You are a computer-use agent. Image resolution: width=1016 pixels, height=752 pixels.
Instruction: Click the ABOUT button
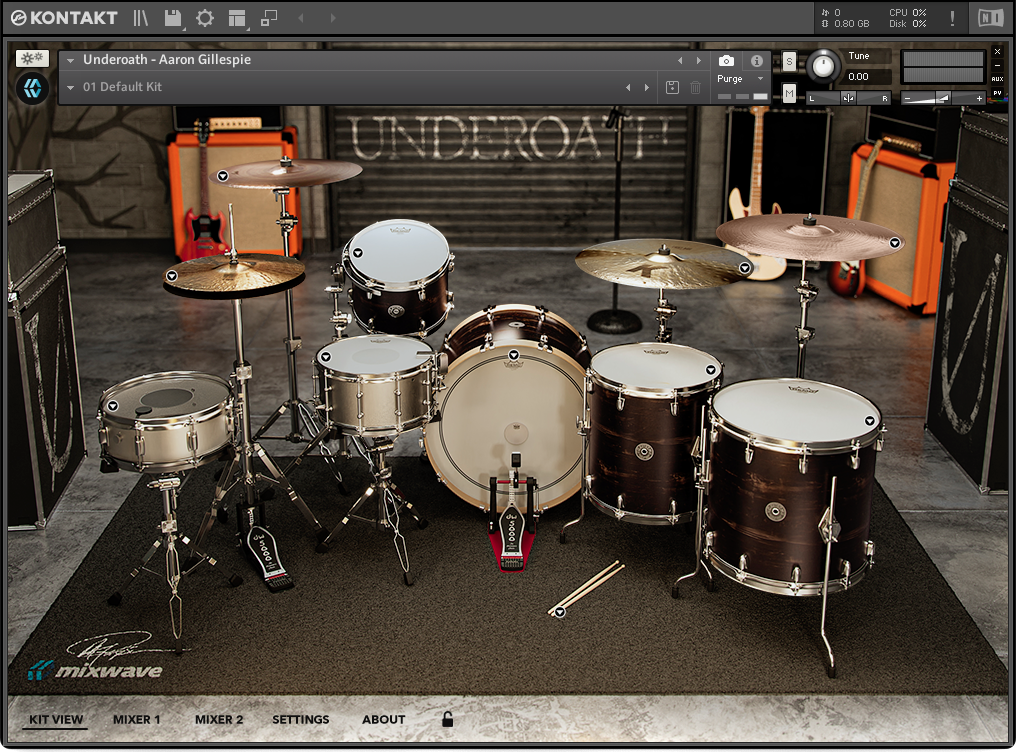tap(383, 719)
